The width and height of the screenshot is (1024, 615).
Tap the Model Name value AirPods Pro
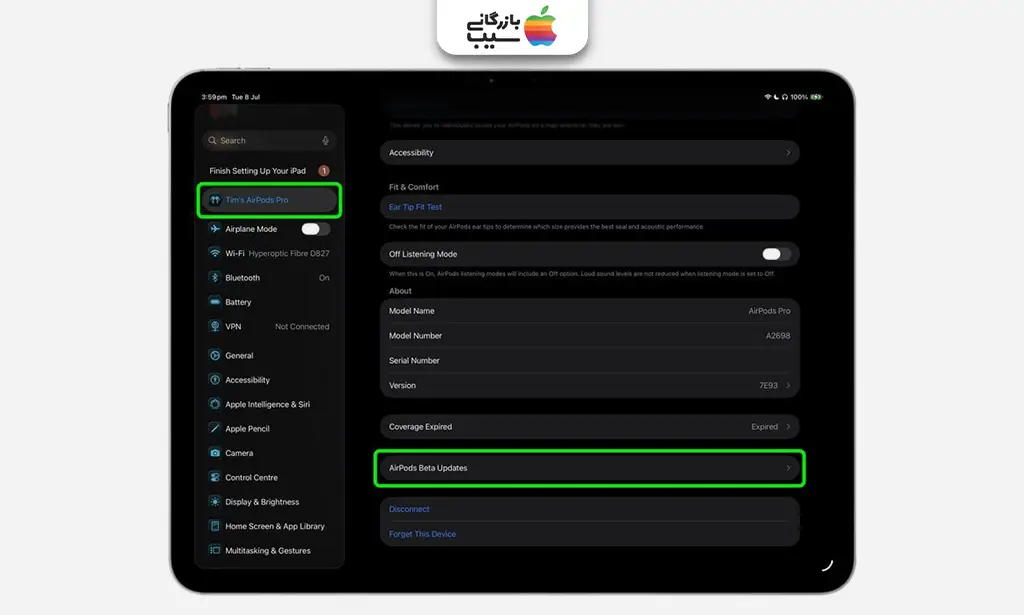click(x=769, y=311)
